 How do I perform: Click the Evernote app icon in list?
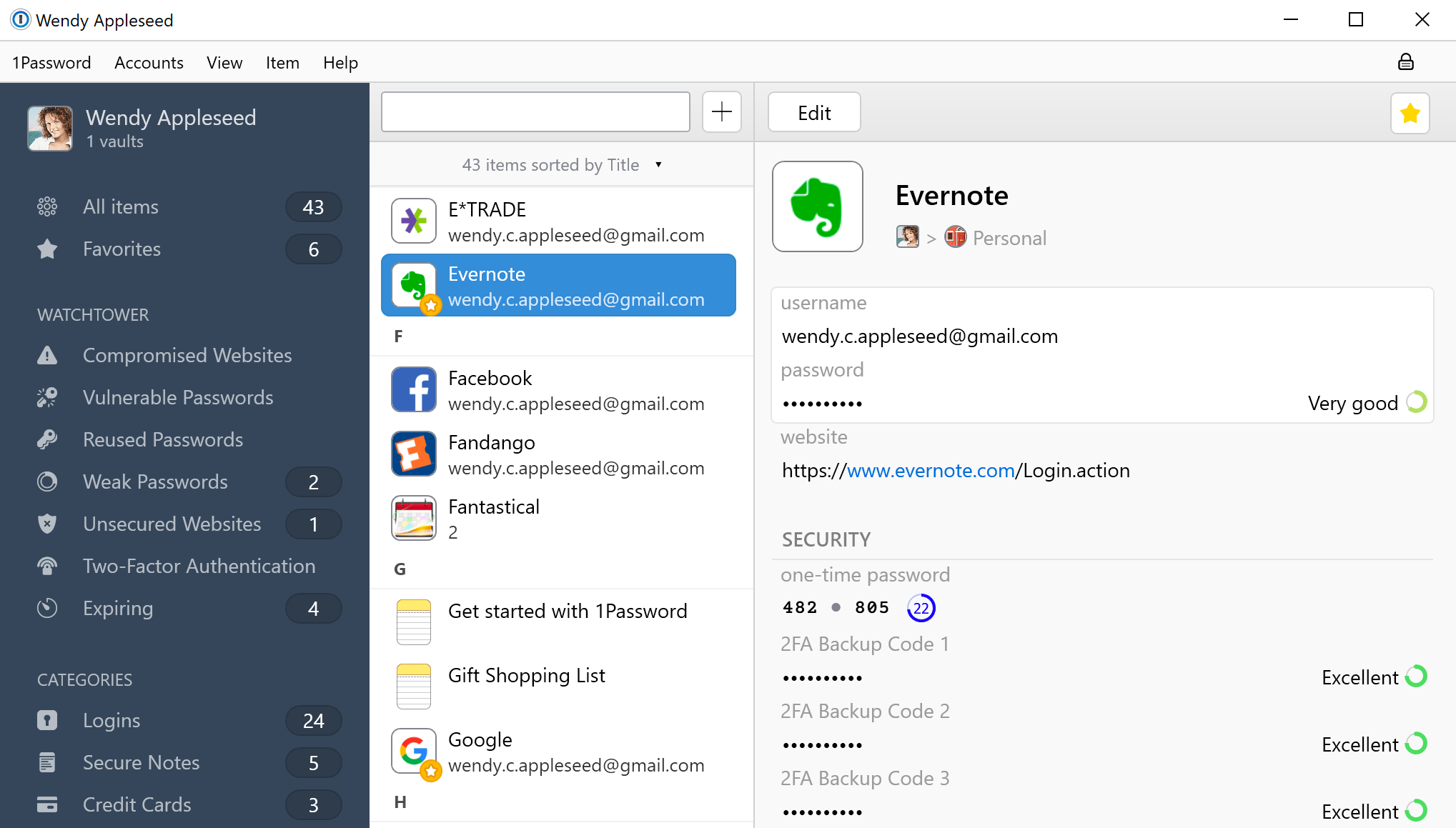pyautogui.click(x=415, y=285)
